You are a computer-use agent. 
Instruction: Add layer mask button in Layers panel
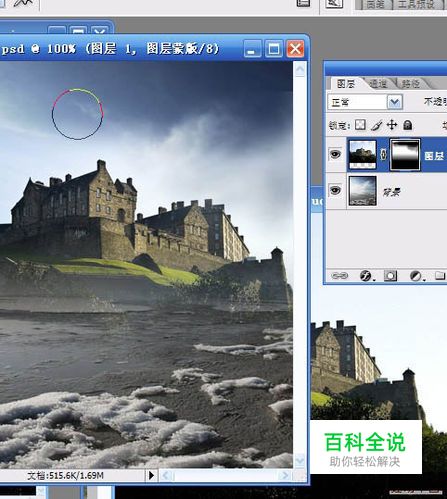click(x=390, y=276)
